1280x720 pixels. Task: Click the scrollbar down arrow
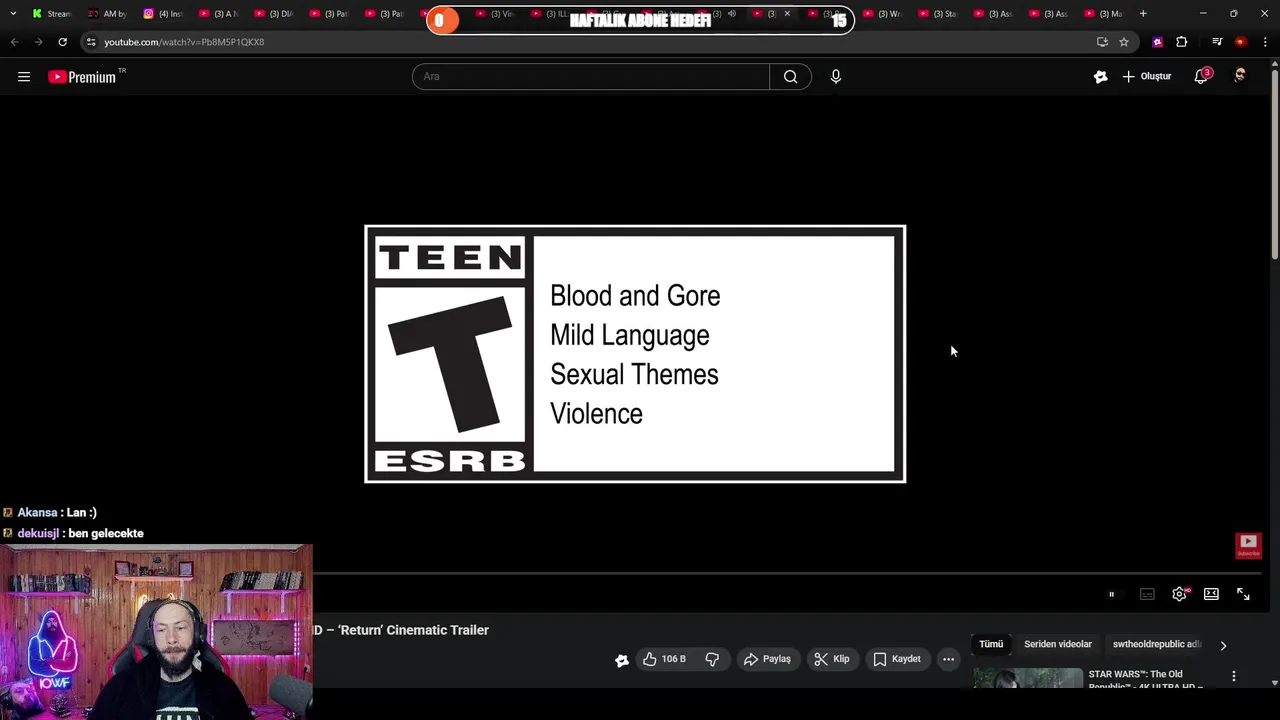[x=1275, y=683]
